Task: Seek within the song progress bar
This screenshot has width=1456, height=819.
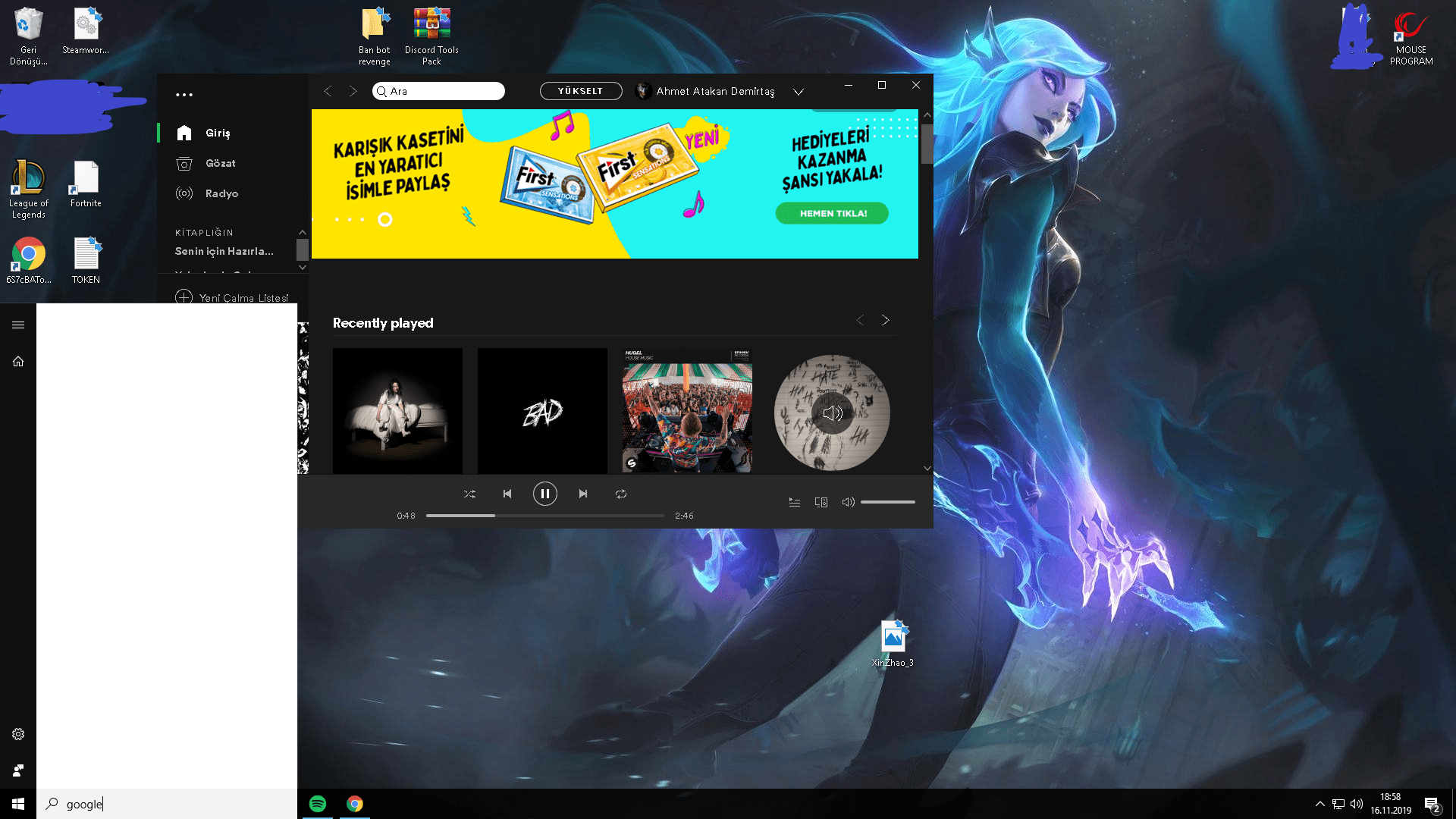Action: click(545, 516)
